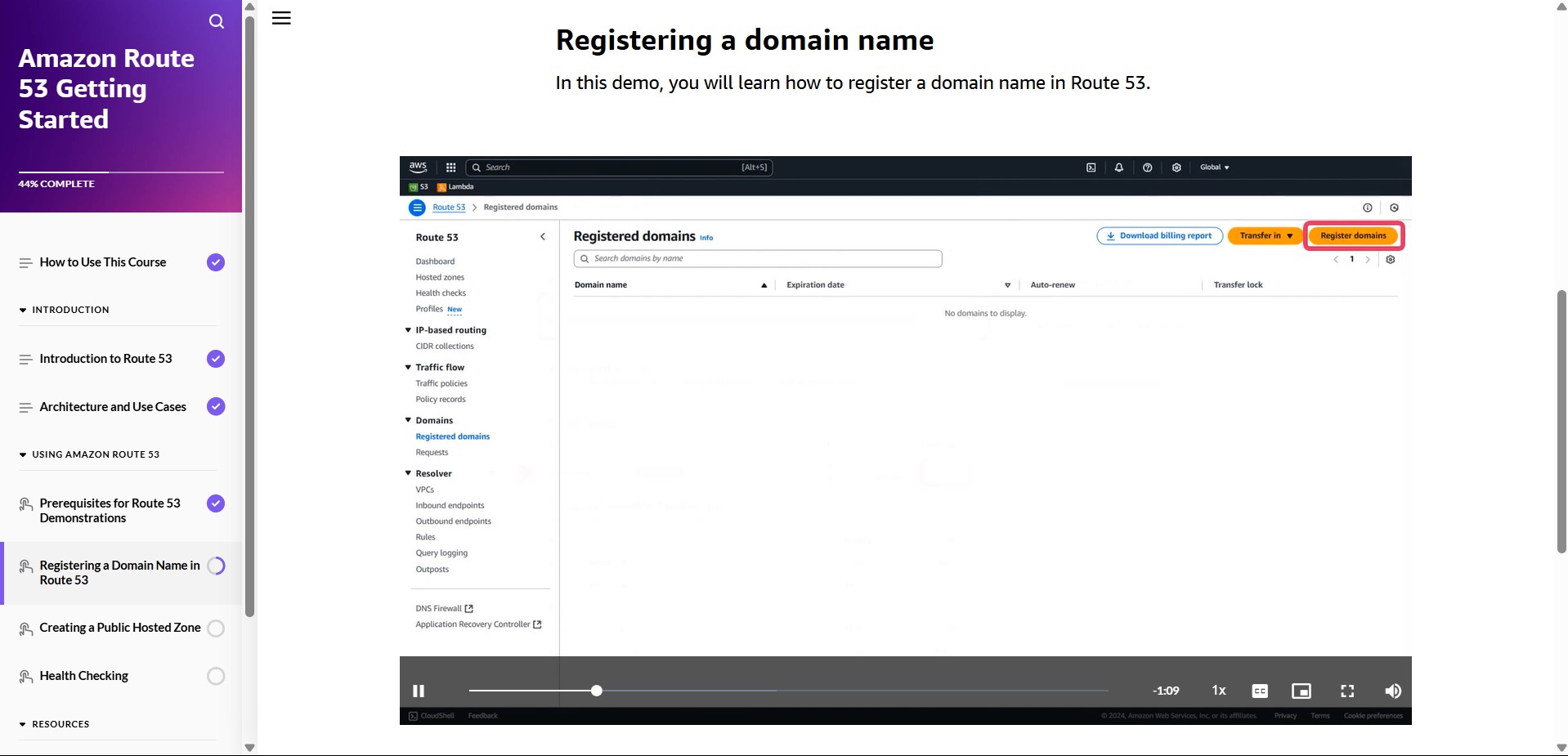The width and height of the screenshot is (1568, 756).
Task: Collapse the USING AMAZON ROUTE 53 section
Action: (23, 455)
